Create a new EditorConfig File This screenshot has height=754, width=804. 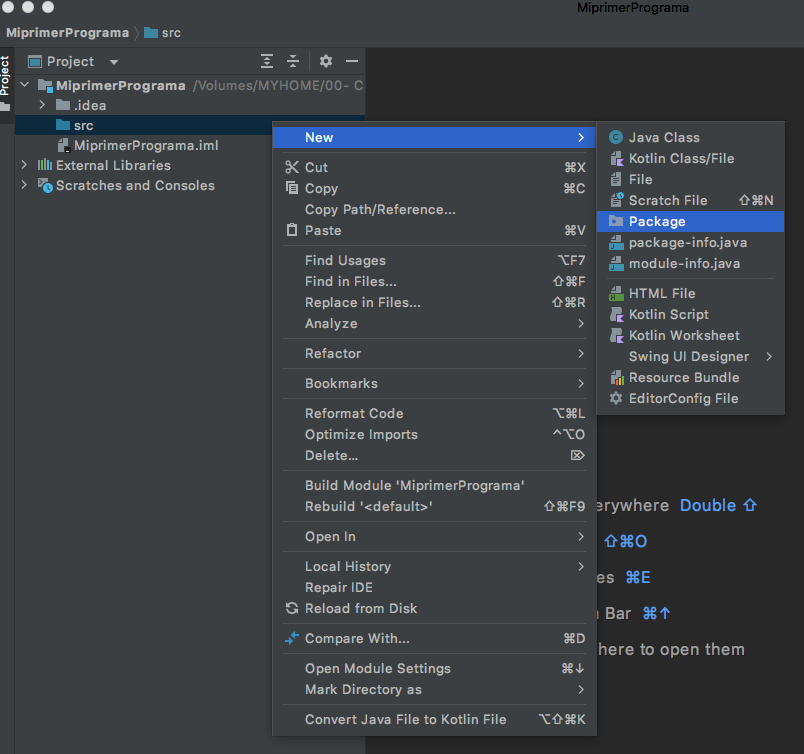click(x=691, y=399)
